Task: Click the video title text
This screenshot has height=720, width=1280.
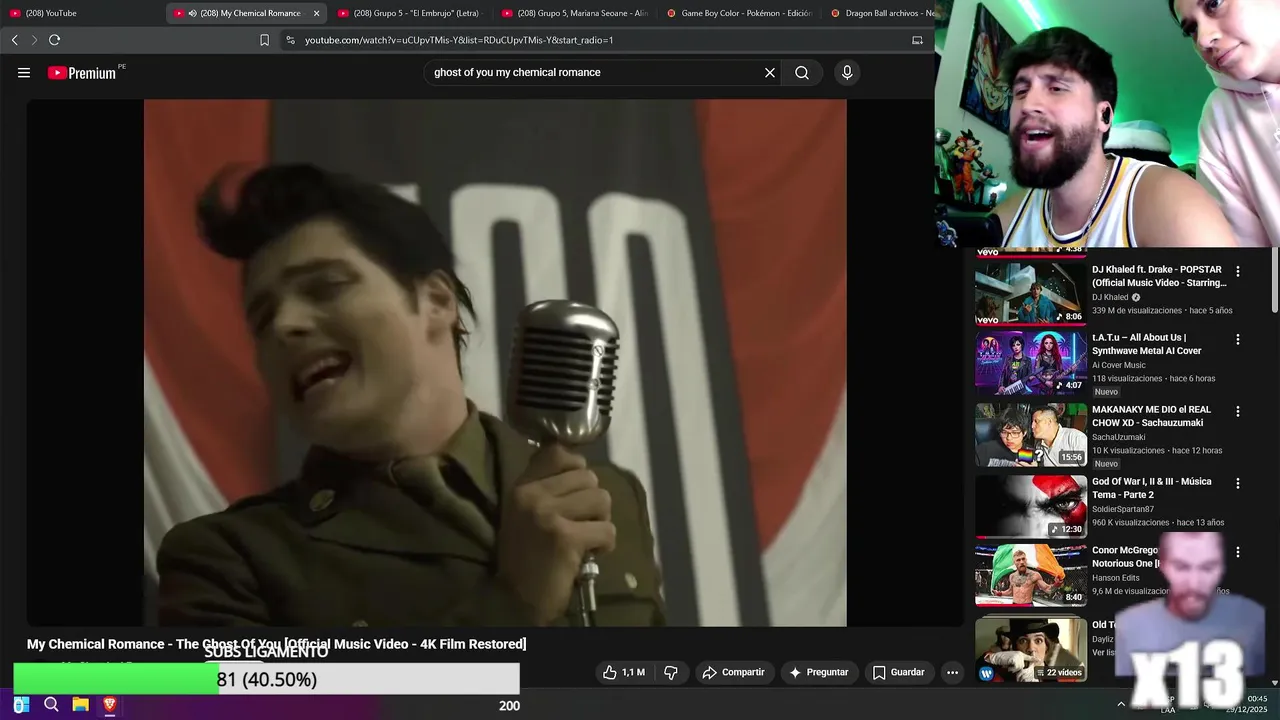Action: 276,644
